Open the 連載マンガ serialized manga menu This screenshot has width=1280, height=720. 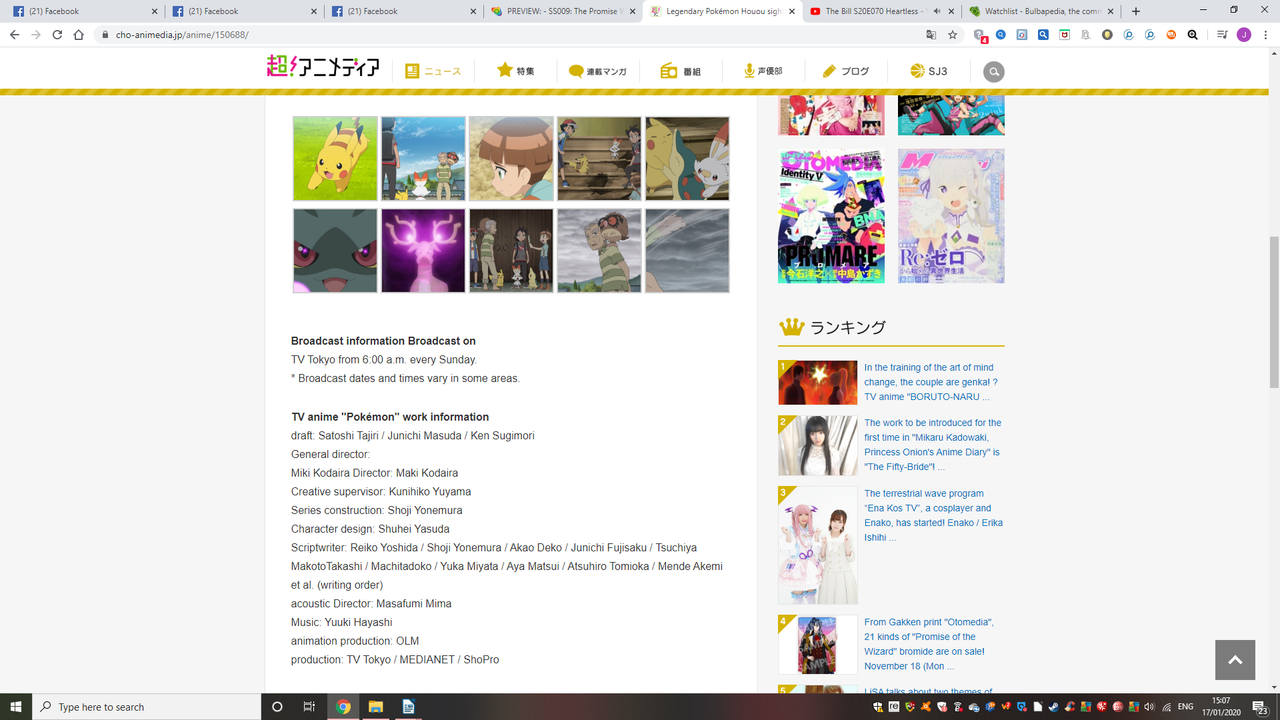pos(598,72)
